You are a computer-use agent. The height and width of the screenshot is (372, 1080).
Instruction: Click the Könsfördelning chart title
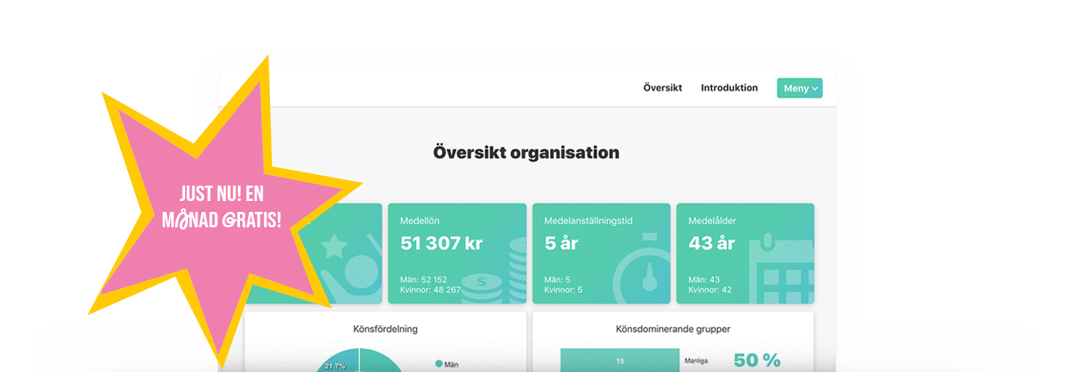point(385,329)
